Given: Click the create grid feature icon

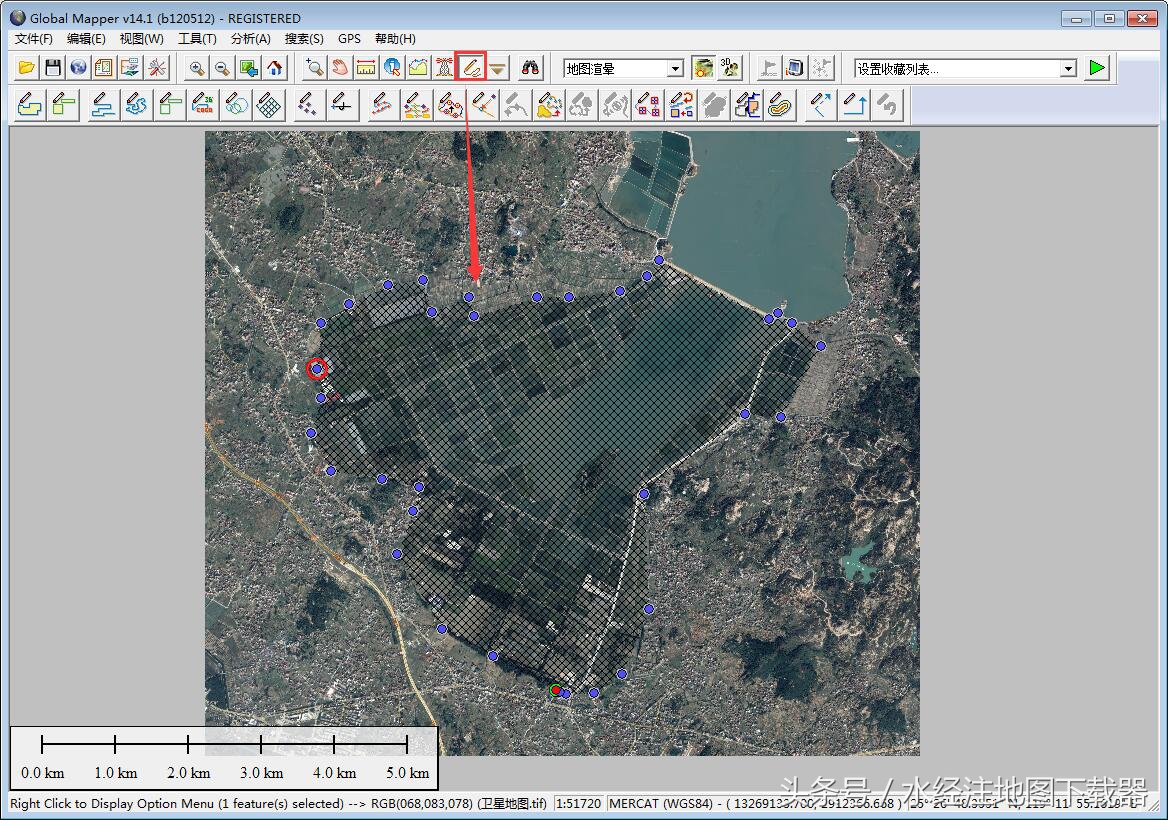Looking at the screenshot, I should pyautogui.click(x=267, y=104).
